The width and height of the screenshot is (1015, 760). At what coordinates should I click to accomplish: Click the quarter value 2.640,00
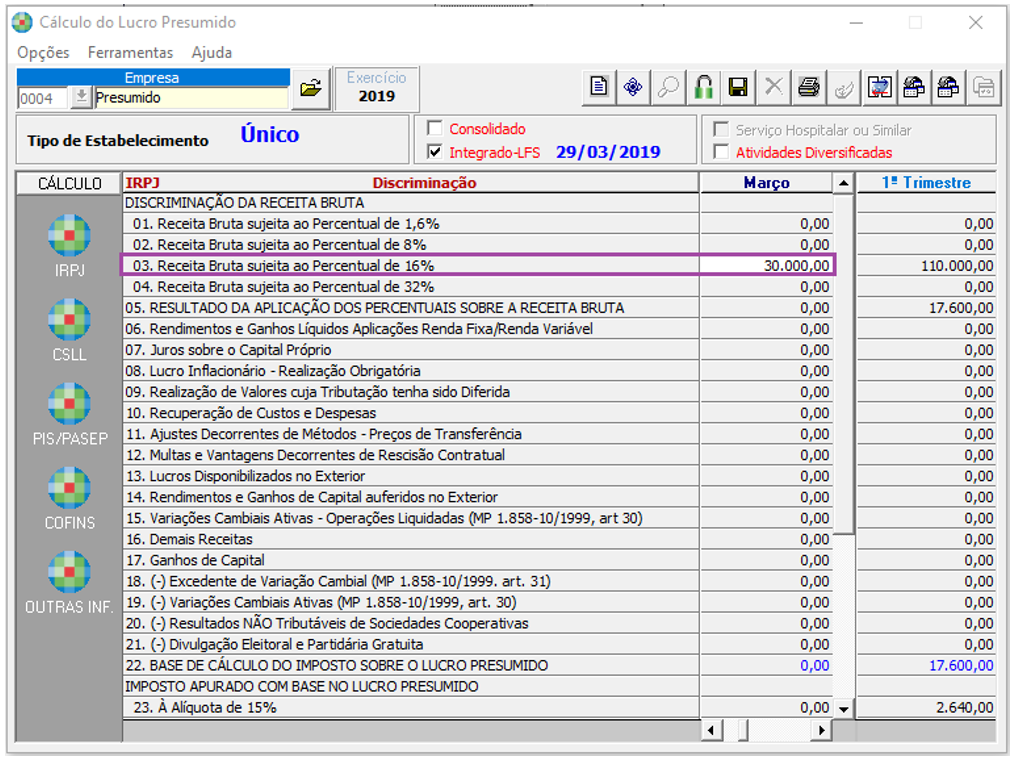926,708
